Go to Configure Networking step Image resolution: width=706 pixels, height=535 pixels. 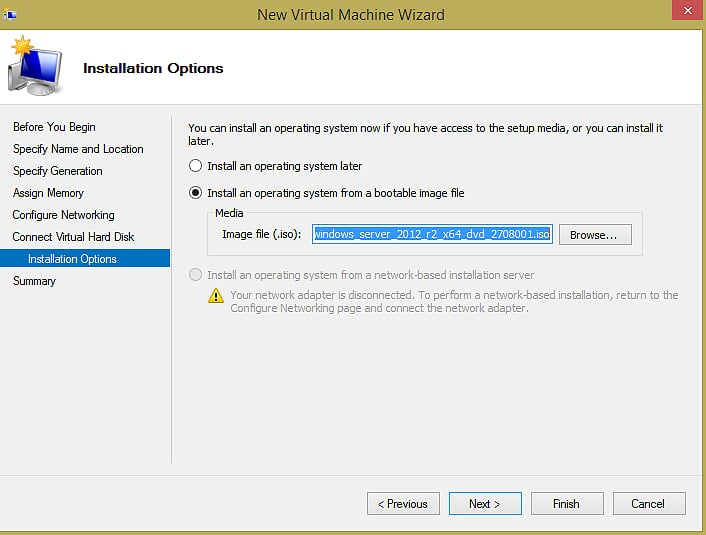[x=63, y=215]
